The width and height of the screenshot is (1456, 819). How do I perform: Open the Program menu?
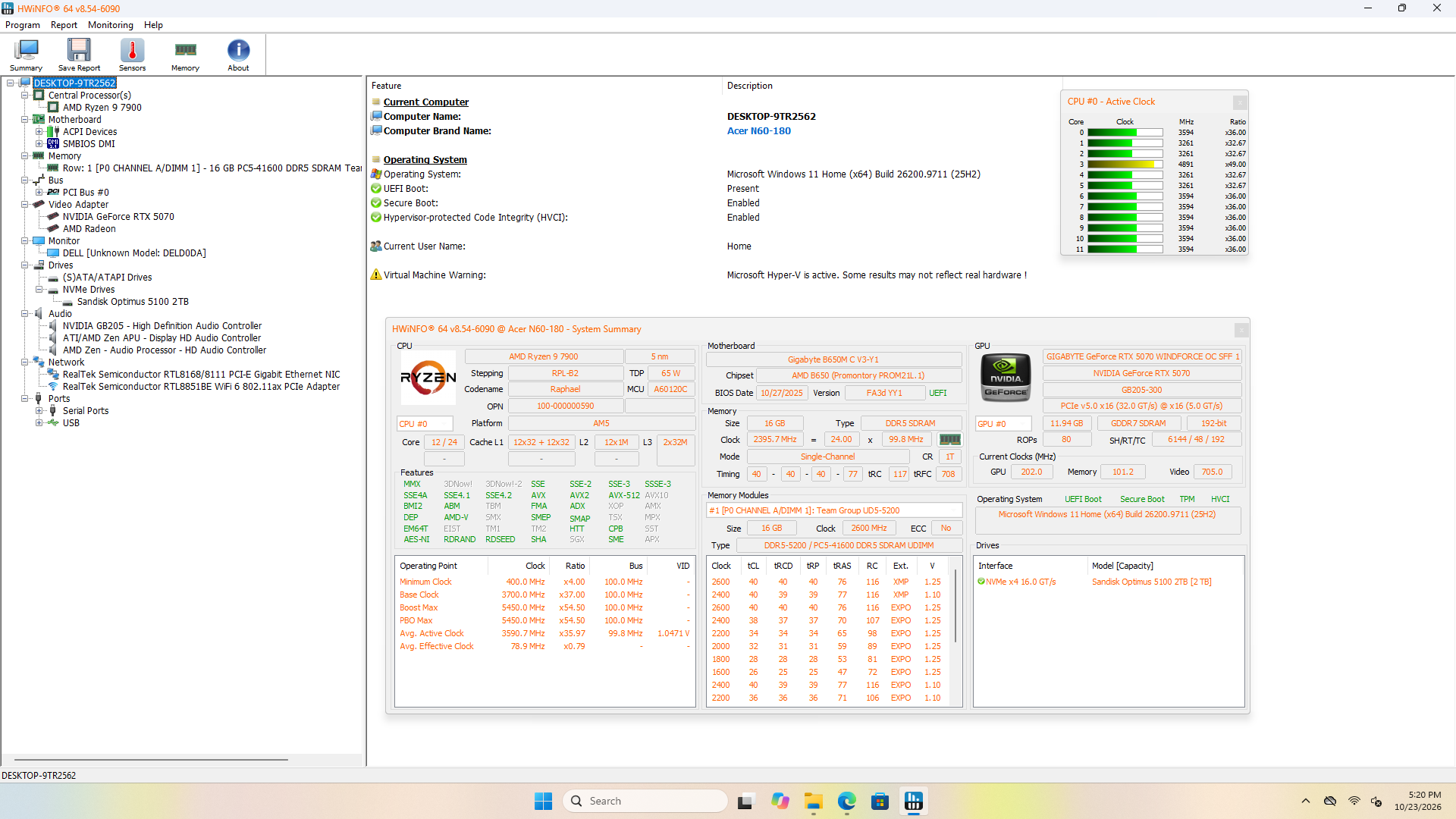coord(23,25)
